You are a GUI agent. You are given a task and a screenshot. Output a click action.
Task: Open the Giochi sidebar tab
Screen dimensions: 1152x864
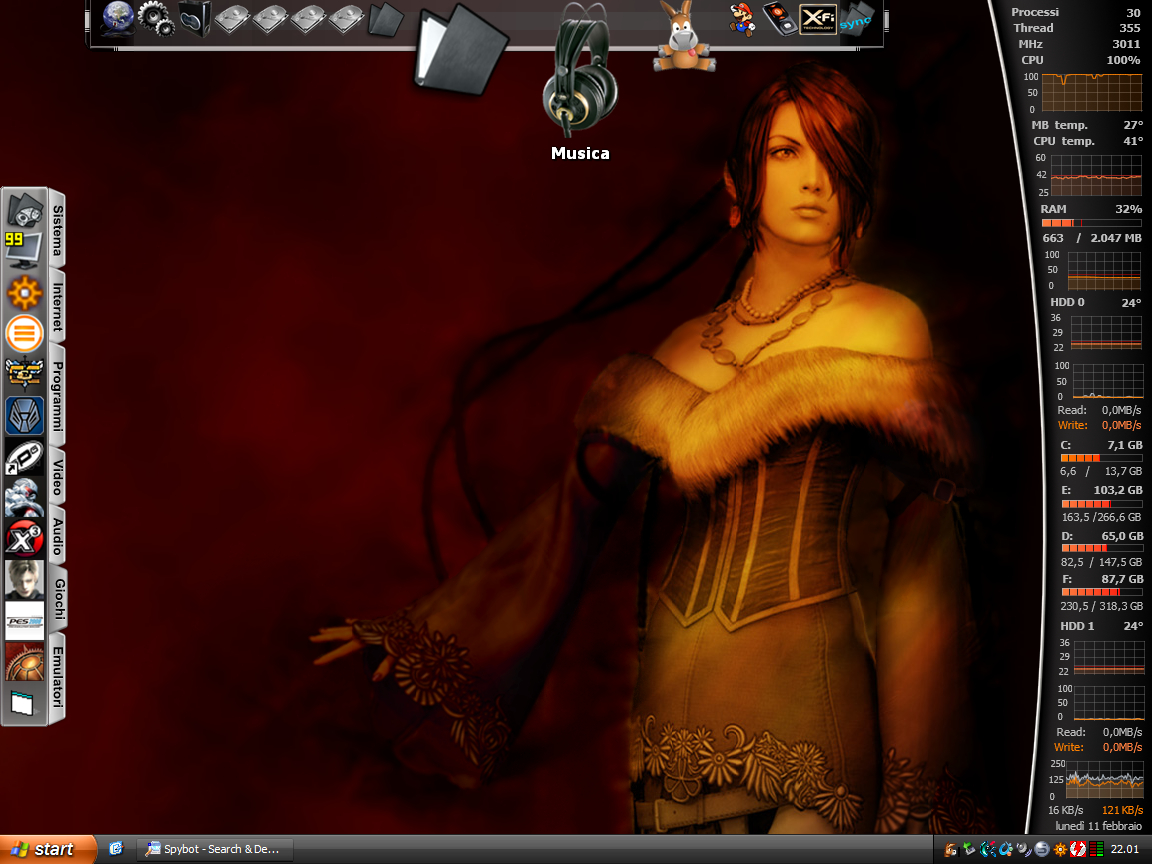coord(58,598)
